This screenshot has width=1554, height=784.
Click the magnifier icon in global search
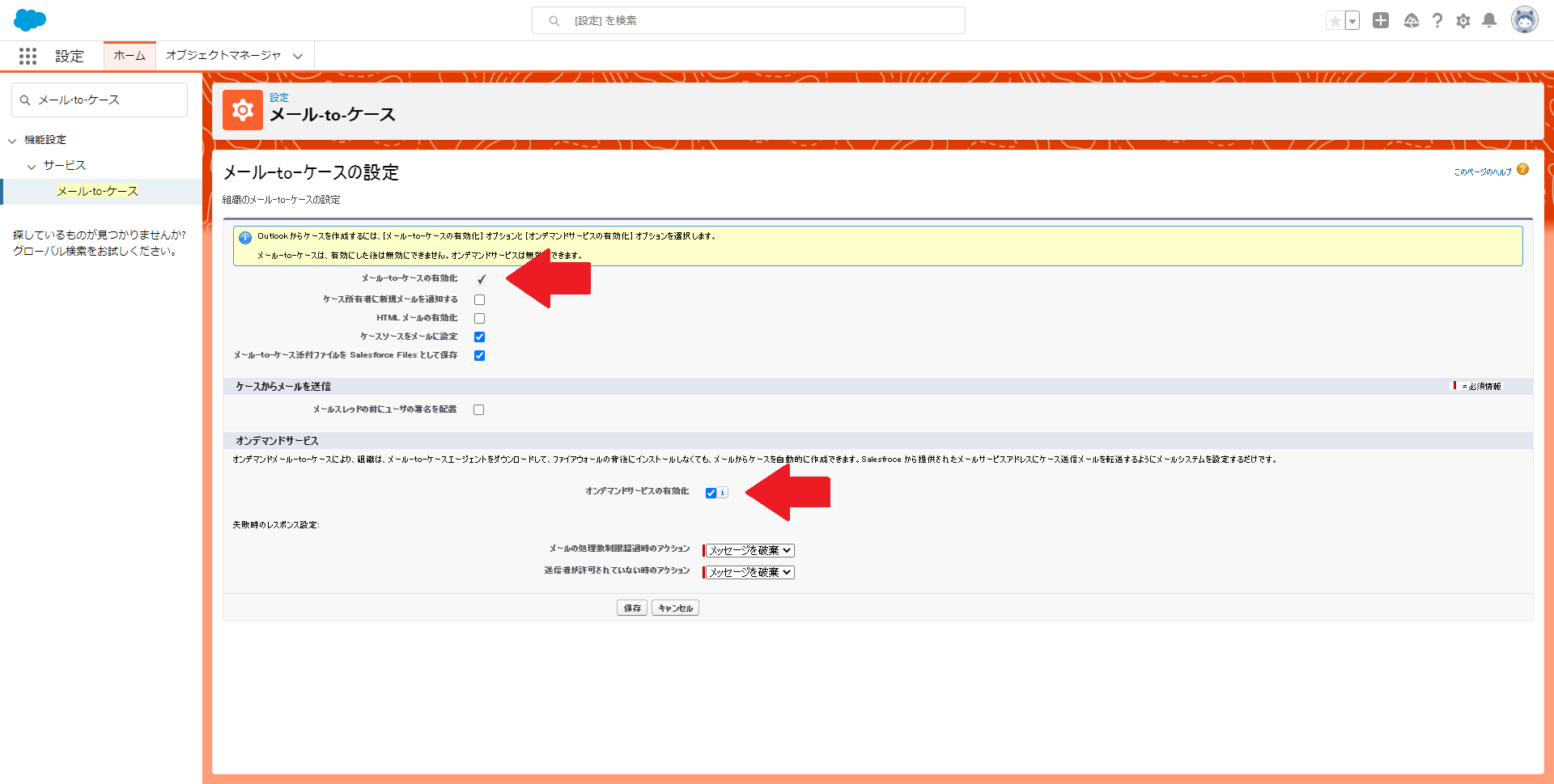click(554, 21)
